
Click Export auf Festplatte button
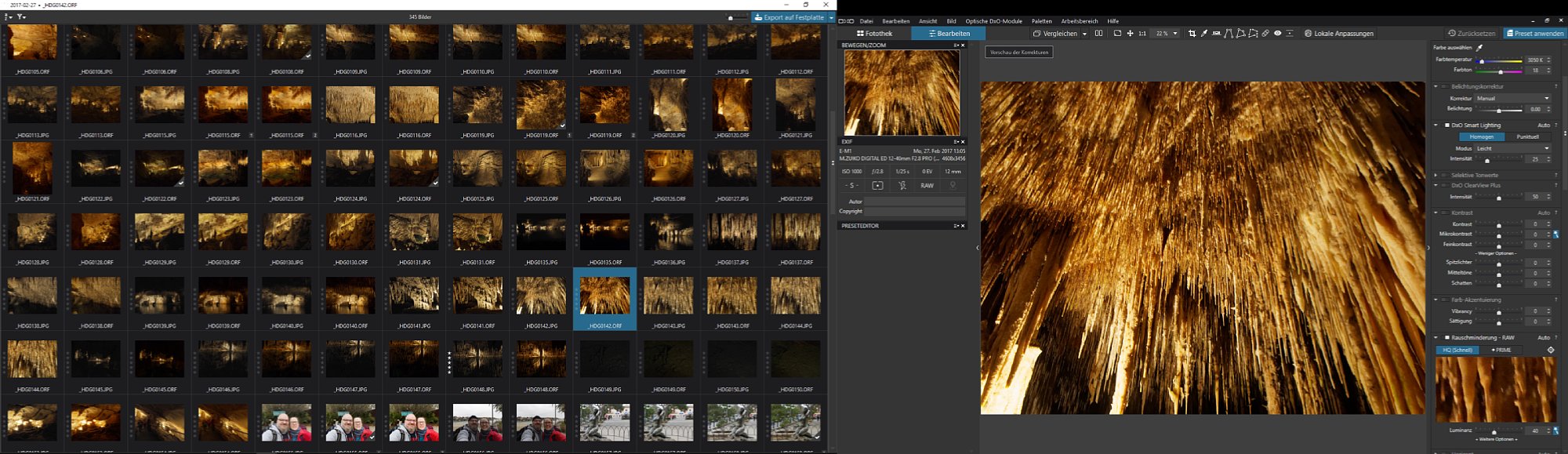789,17
